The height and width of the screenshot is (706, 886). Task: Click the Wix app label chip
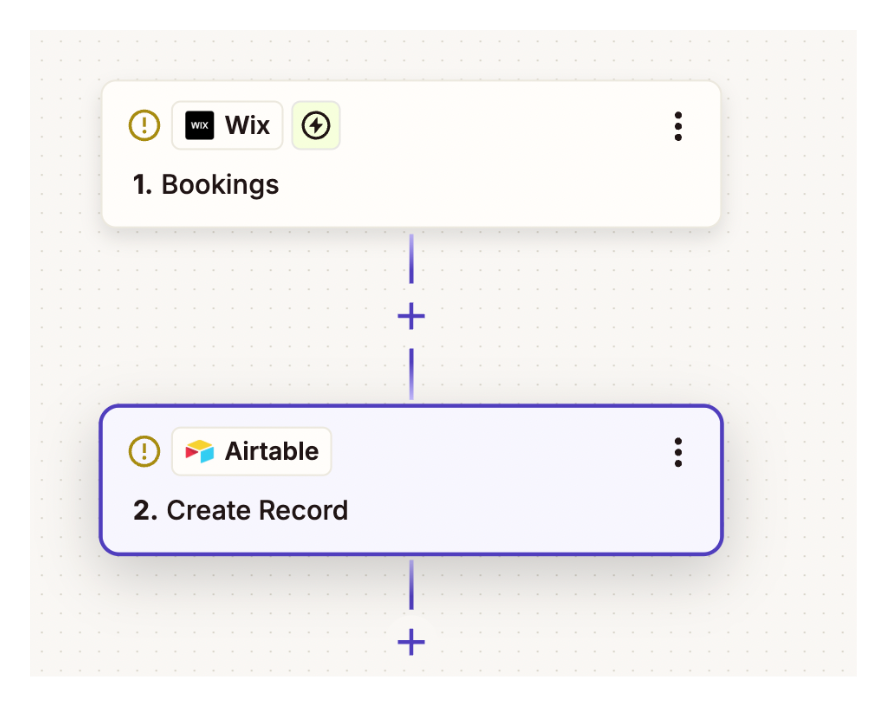pos(227,125)
